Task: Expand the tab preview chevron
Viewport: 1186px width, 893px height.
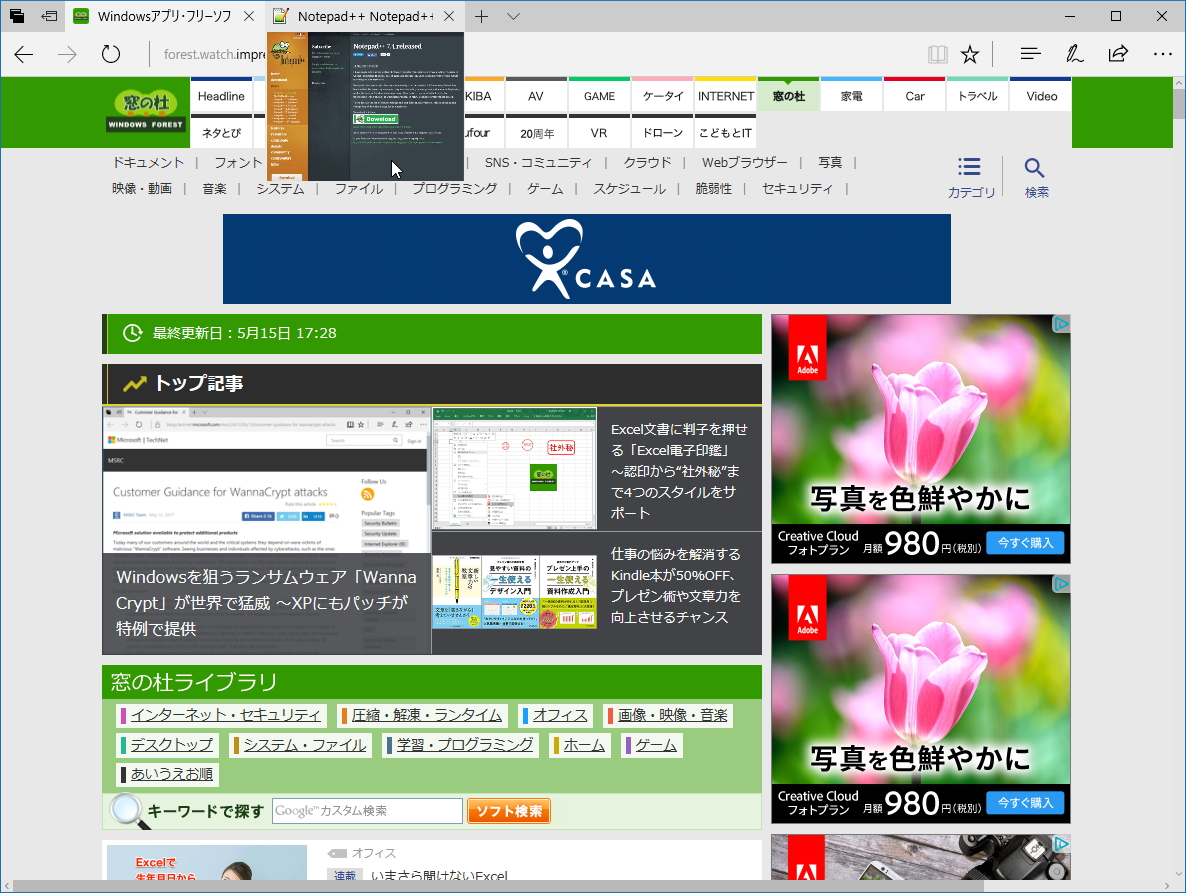Action: (x=512, y=16)
